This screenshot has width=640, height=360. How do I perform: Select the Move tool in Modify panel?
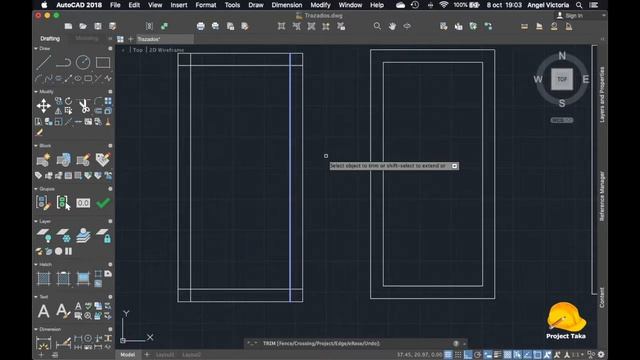click(x=43, y=106)
